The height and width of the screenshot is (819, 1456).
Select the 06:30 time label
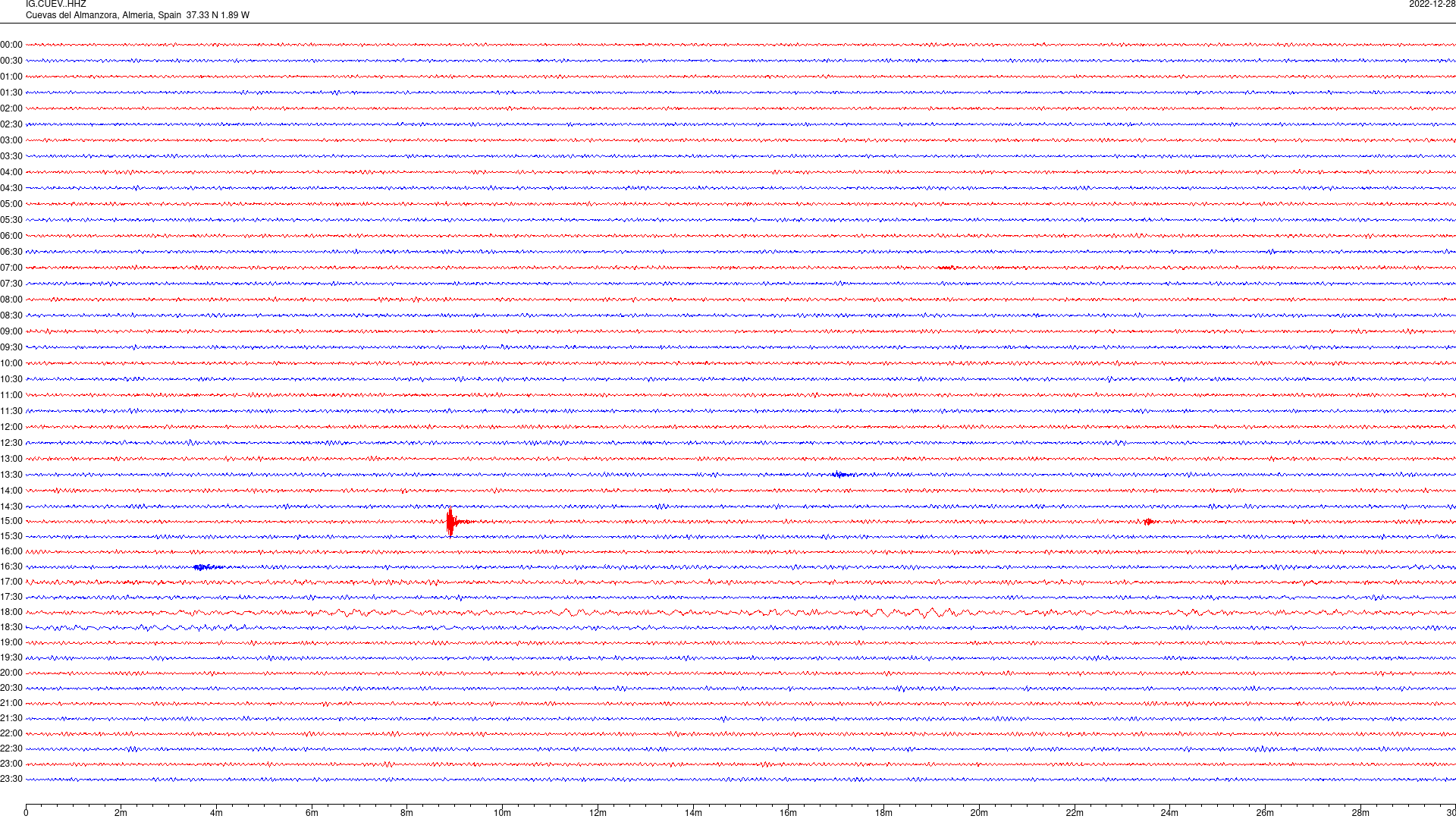point(11,252)
